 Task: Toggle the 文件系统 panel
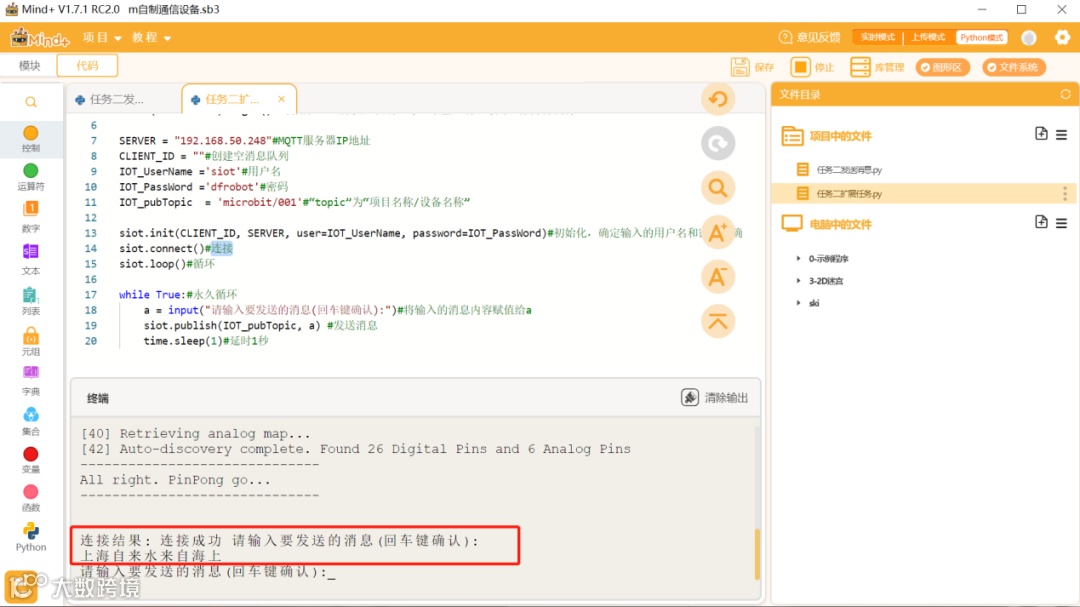coord(1013,67)
